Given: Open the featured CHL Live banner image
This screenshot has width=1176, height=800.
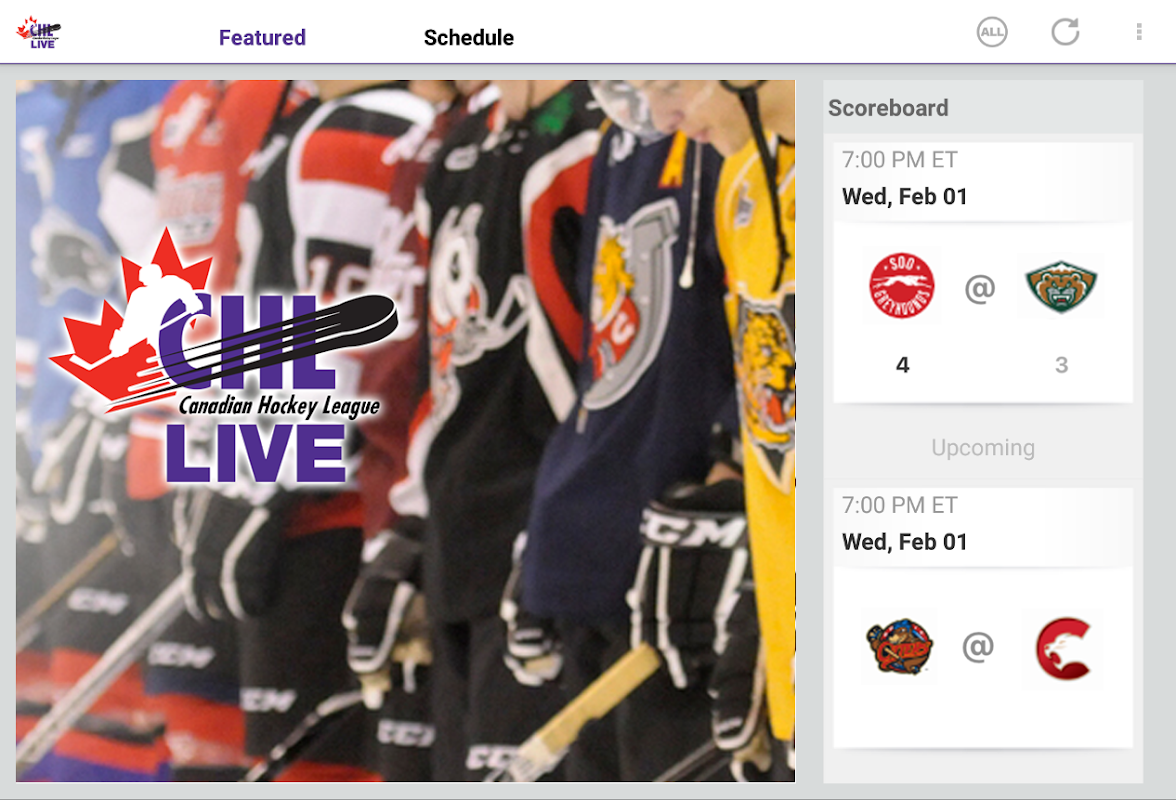Looking at the screenshot, I should click(x=405, y=431).
